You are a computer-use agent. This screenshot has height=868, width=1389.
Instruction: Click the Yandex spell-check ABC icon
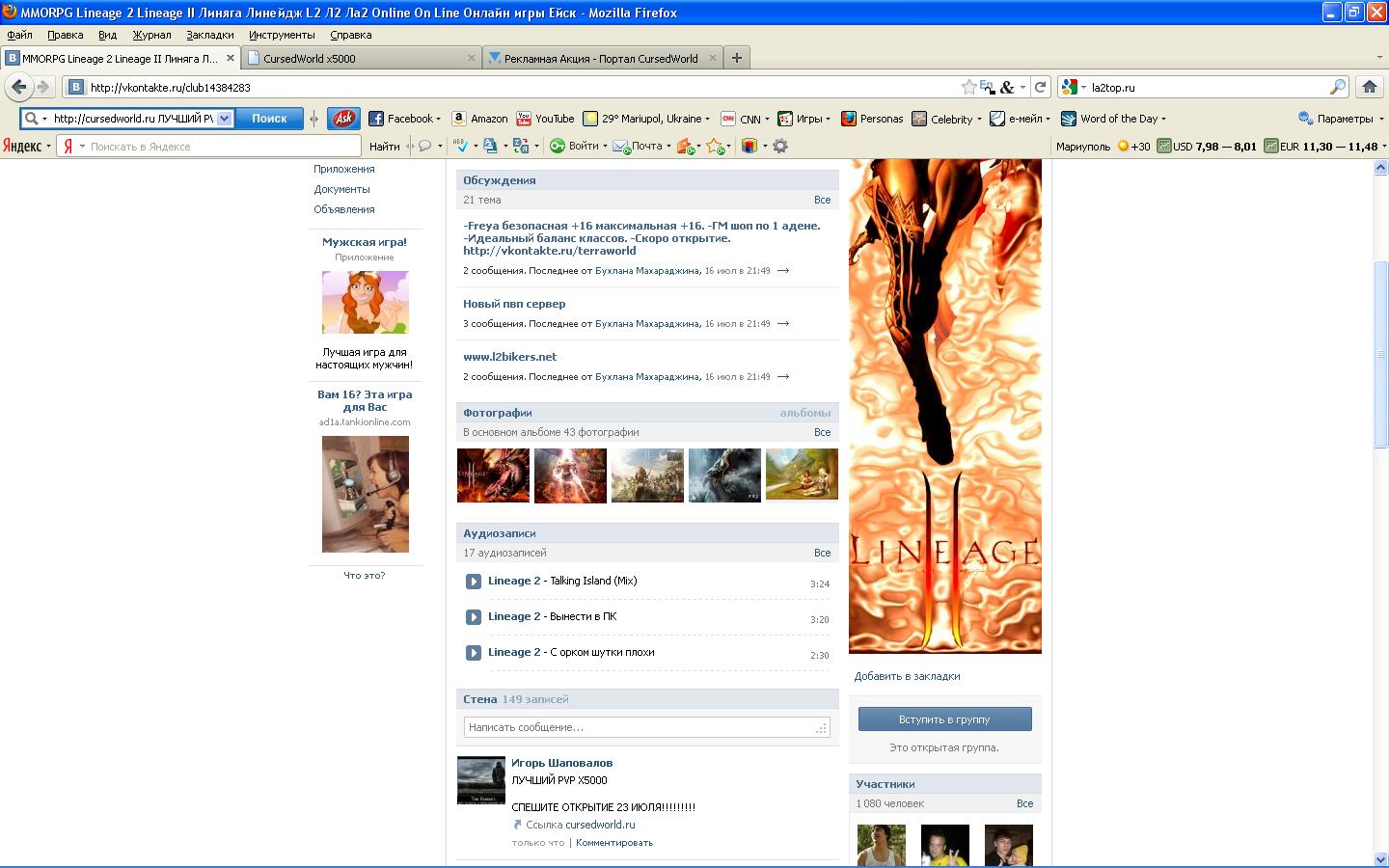coord(462,146)
